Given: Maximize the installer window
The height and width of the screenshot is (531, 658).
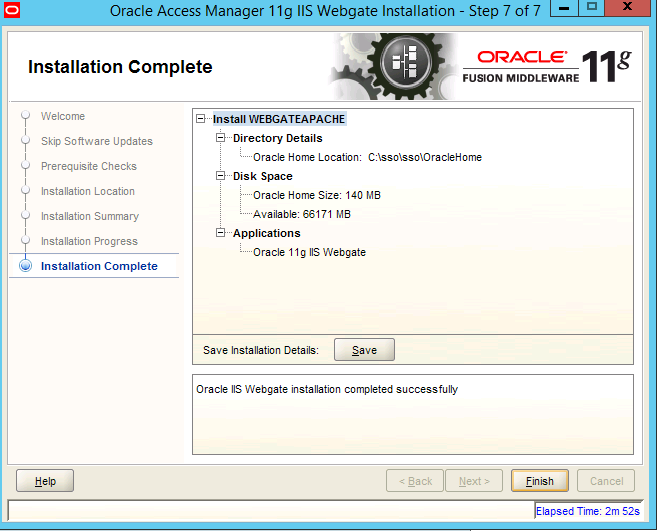Looking at the screenshot, I should tap(592, 8).
